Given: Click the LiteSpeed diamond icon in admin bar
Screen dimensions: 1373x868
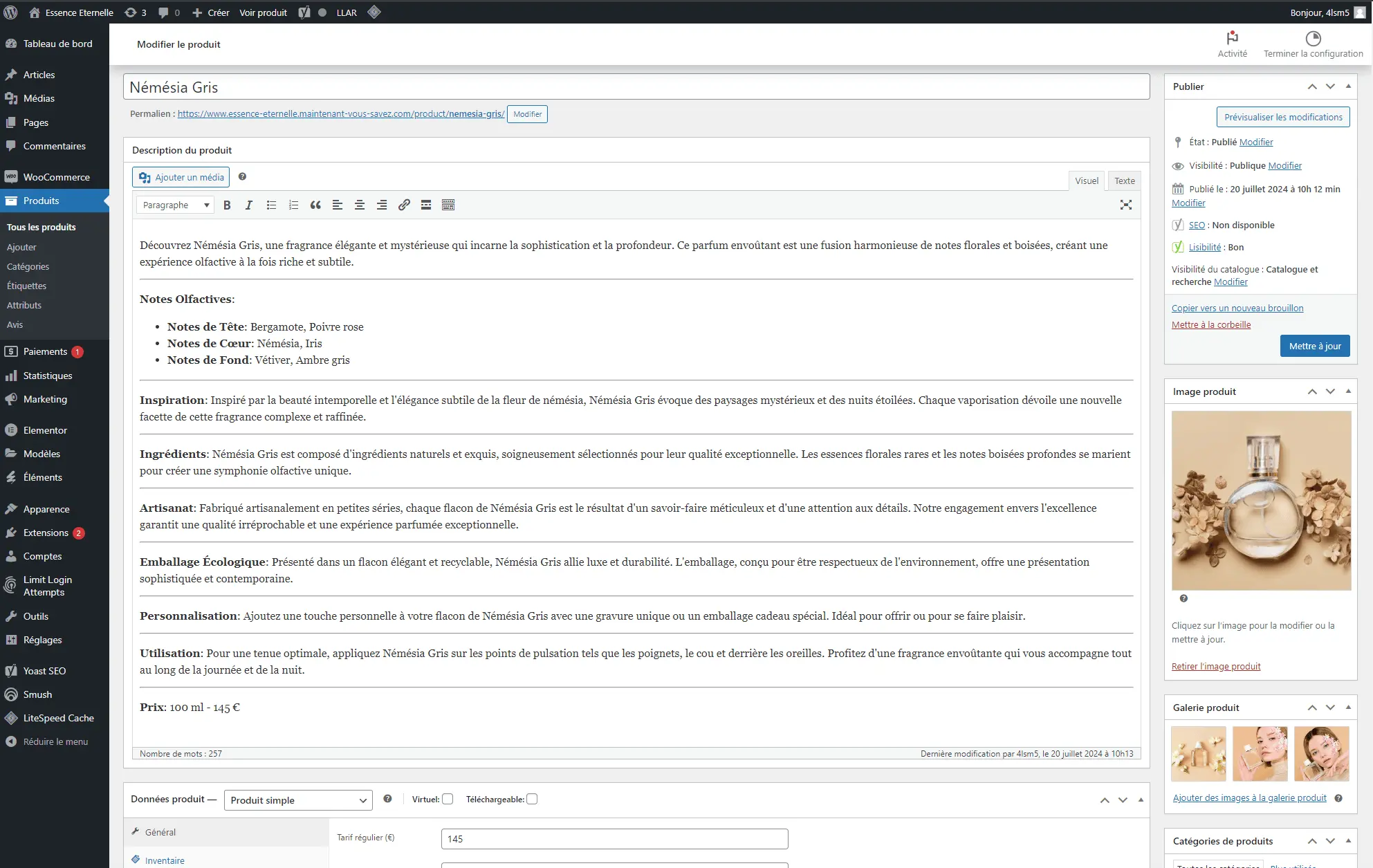Looking at the screenshot, I should click(x=374, y=12).
